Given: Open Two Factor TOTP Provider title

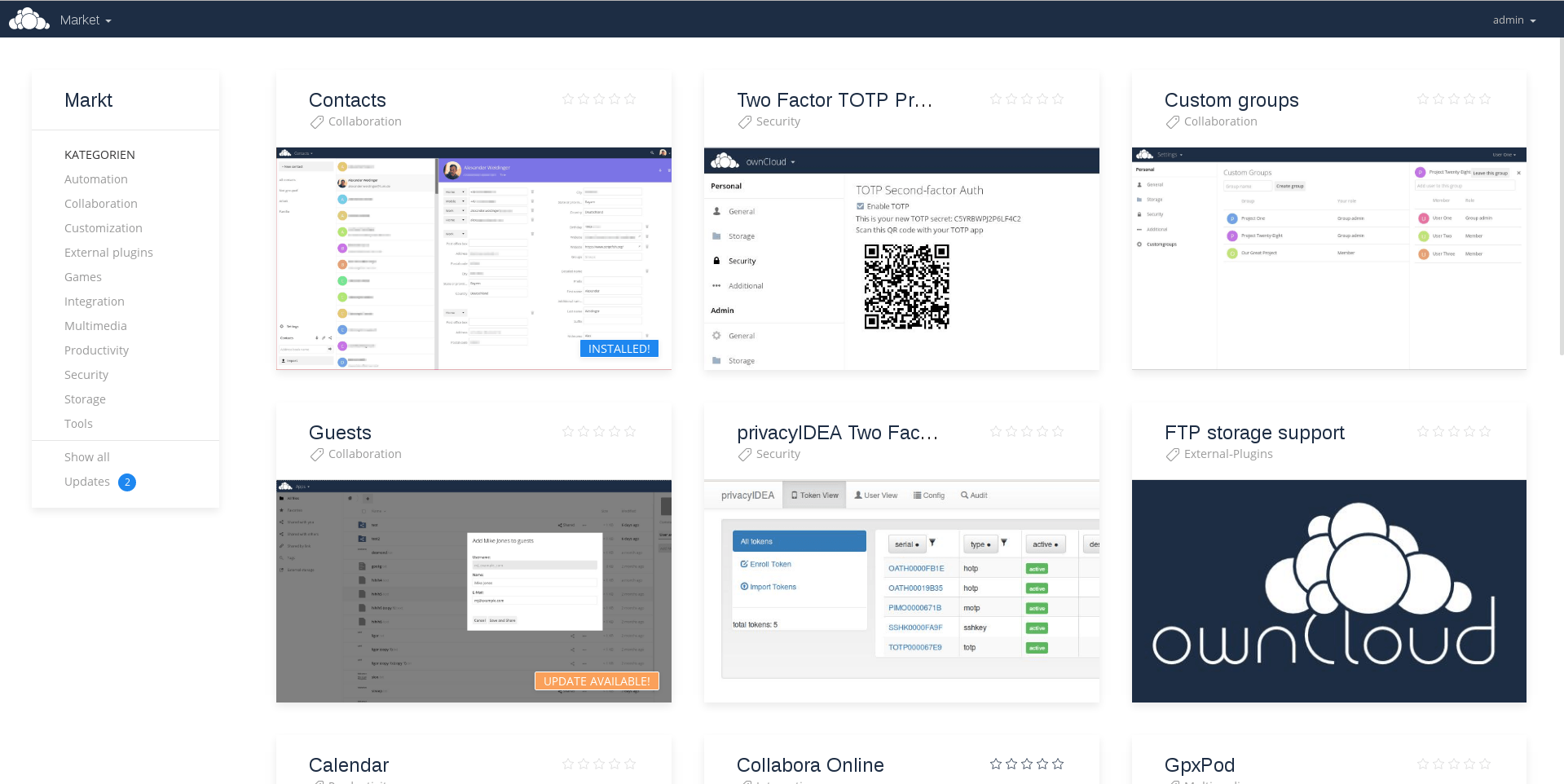Looking at the screenshot, I should tap(835, 100).
